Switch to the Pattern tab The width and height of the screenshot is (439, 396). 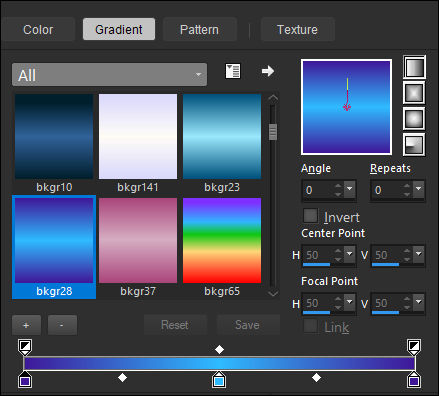point(200,29)
